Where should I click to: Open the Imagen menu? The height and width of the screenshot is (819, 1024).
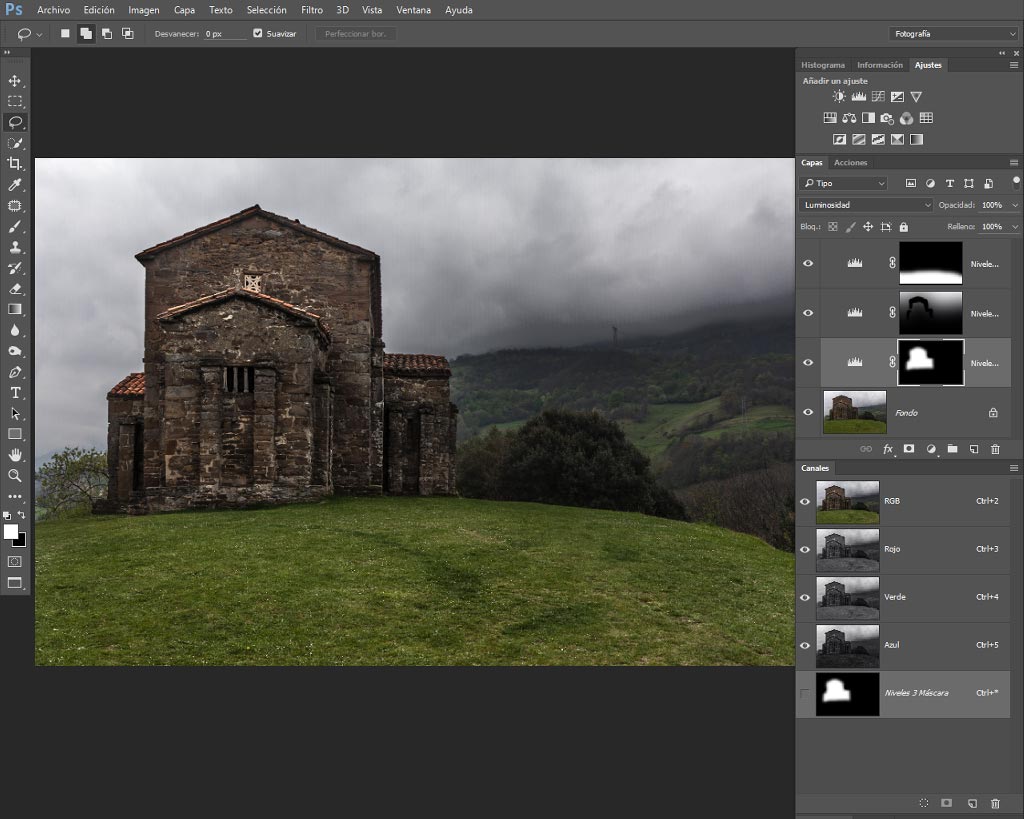click(144, 10)
